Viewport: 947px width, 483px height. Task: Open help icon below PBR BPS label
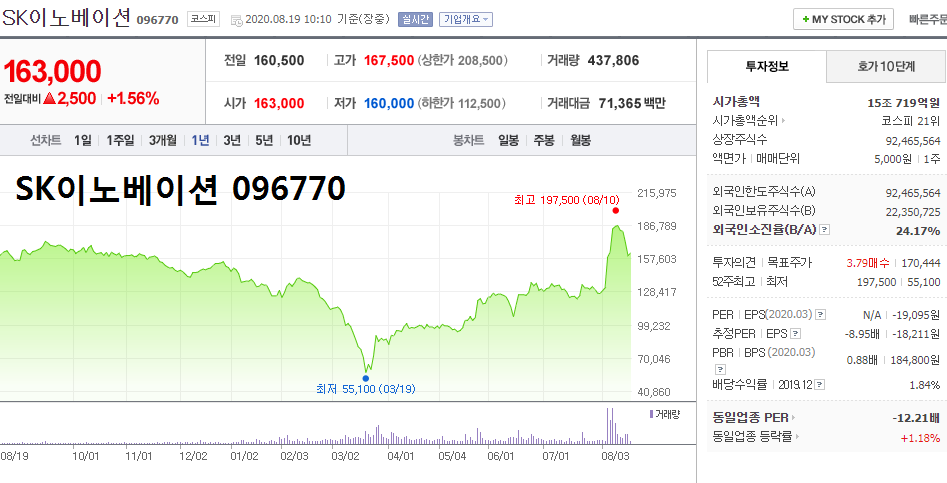click(719, 368)
